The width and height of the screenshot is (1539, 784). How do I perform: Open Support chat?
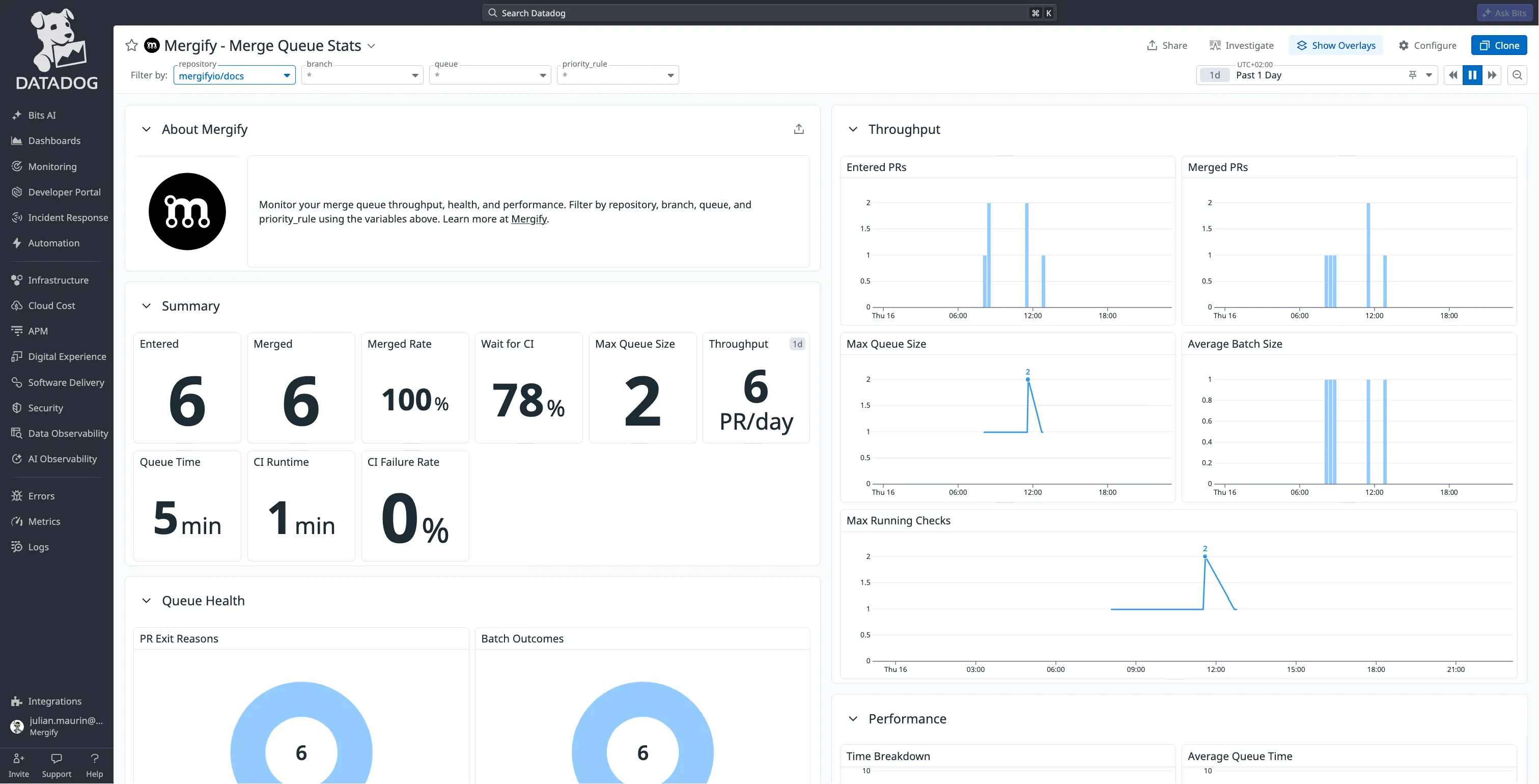(57, 766)
